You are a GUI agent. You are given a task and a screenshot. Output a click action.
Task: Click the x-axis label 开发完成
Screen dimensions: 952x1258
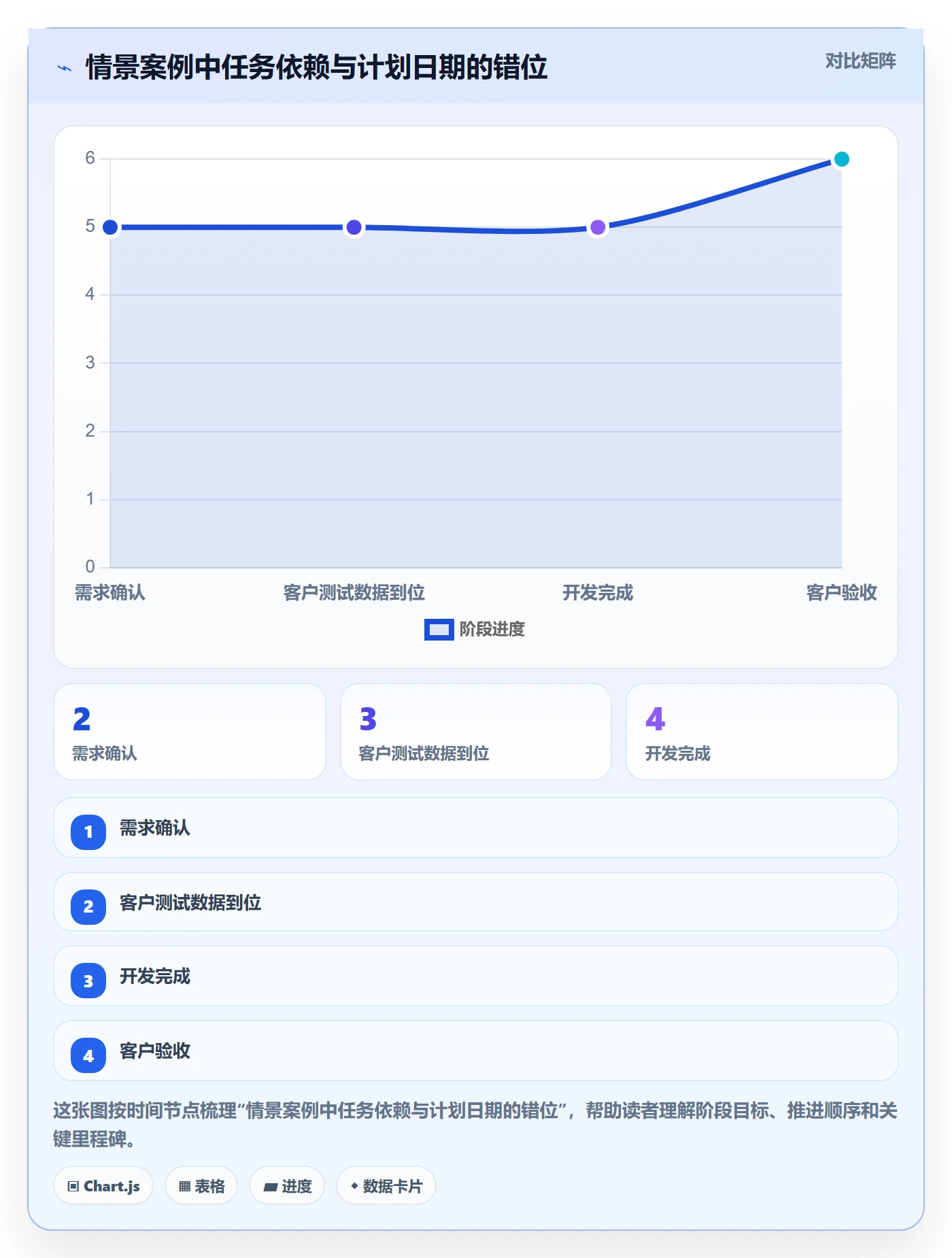tap(598, 593)
